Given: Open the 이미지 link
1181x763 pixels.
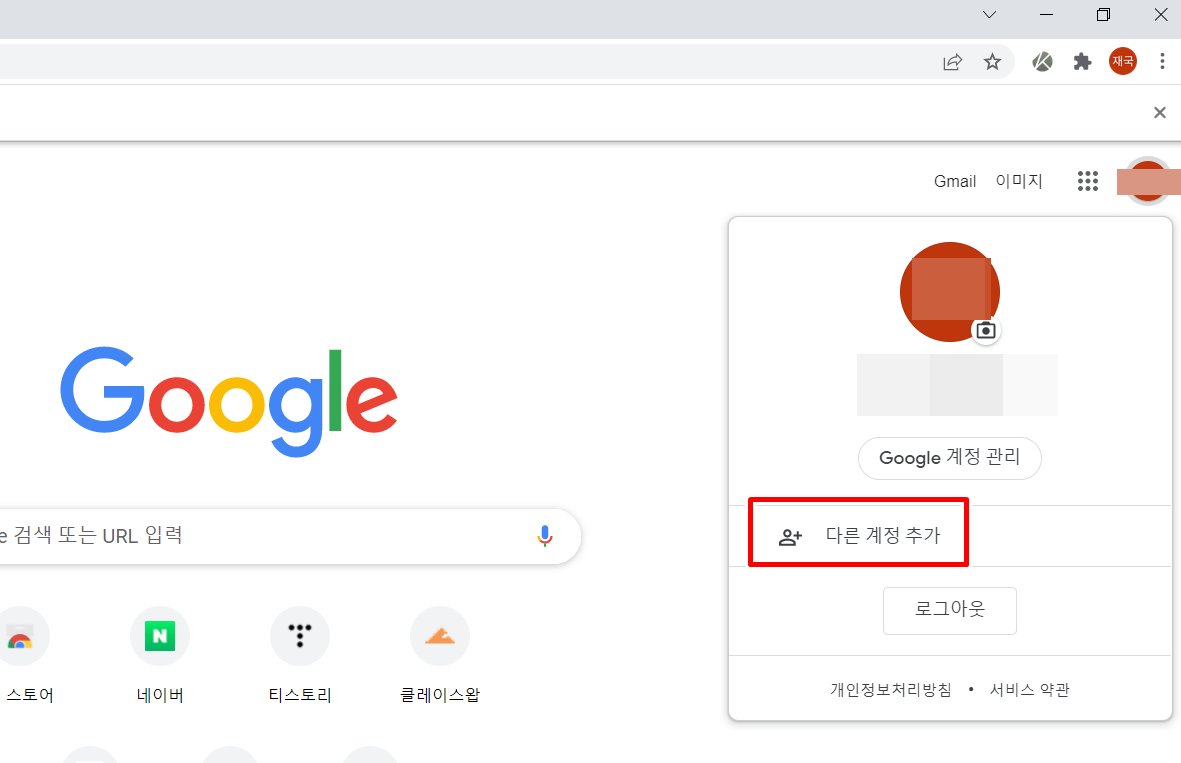Looking at the screenshot, I should [1018, 181].
